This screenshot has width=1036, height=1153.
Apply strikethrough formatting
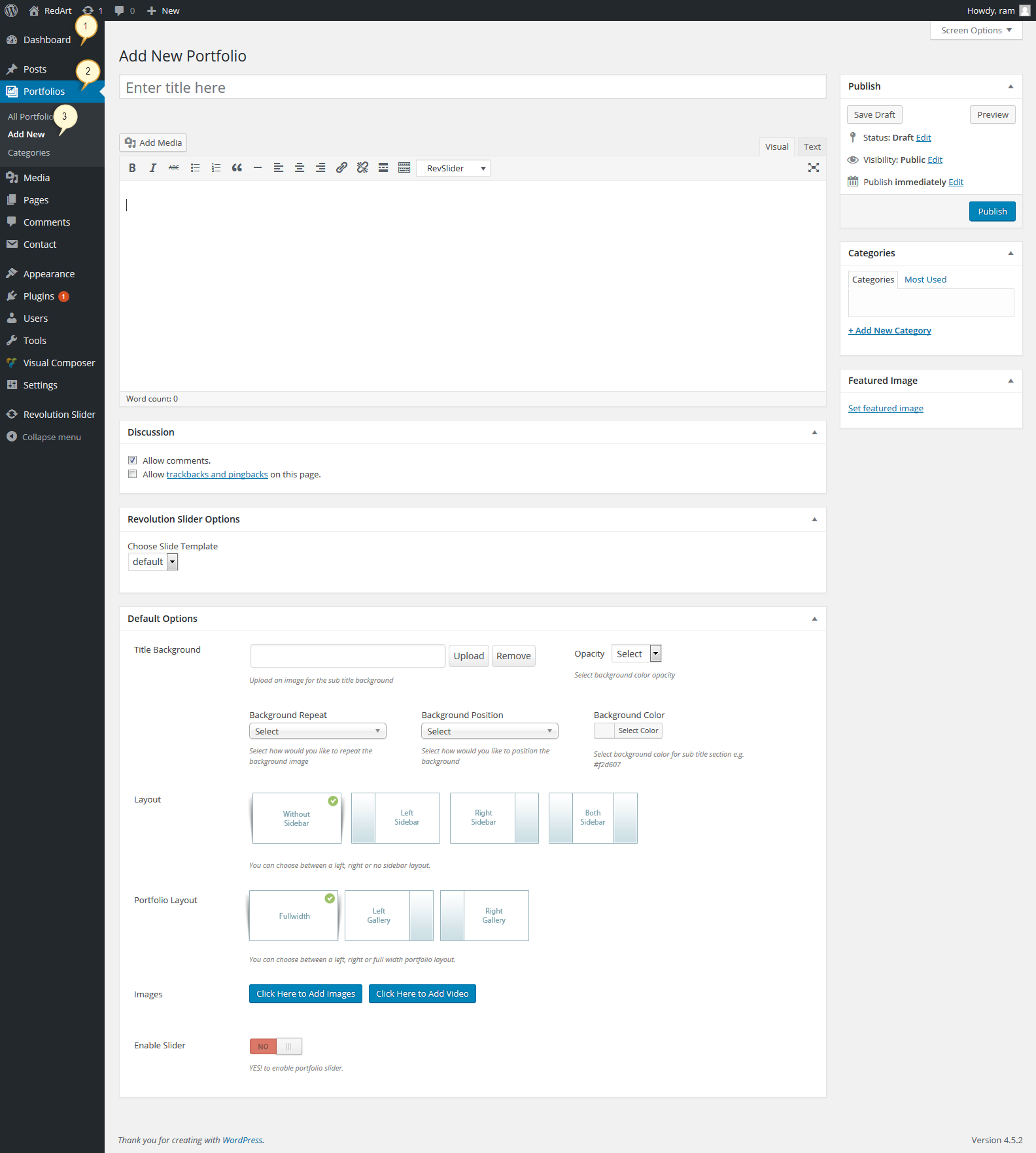(x=174, y=168)
